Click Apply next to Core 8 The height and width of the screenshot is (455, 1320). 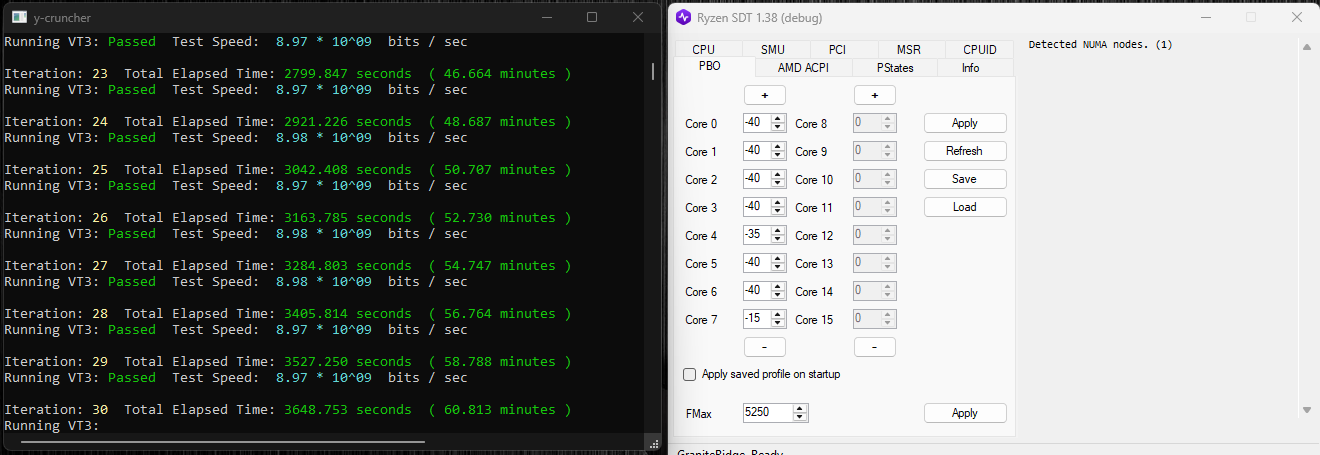point(965,123)
